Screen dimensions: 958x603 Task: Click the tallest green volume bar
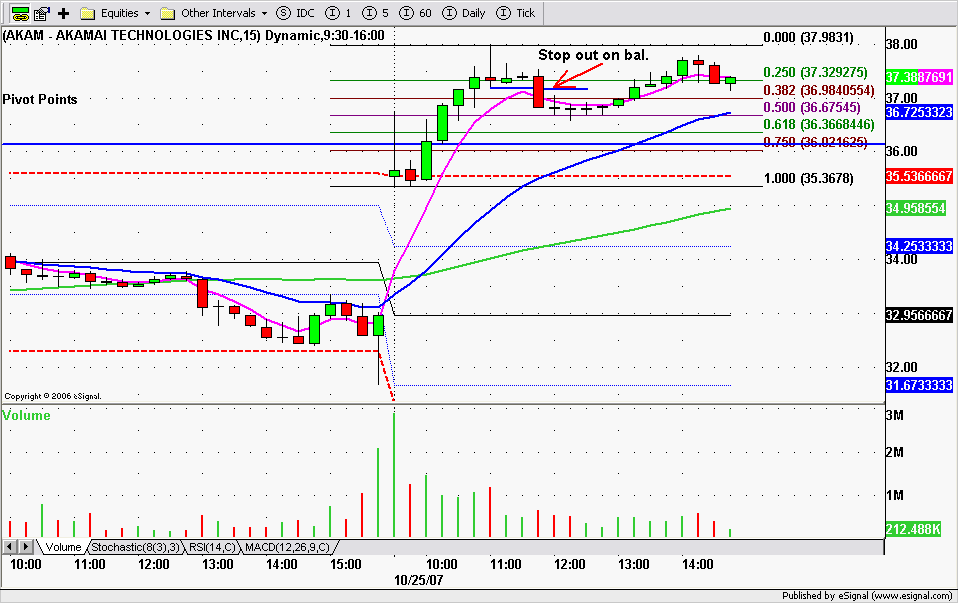coord(394,475)
